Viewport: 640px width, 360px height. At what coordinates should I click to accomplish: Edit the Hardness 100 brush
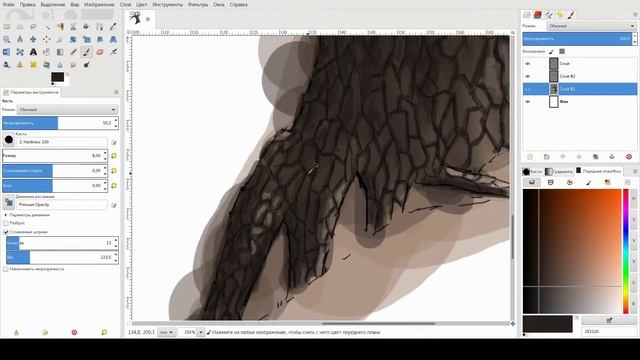114,142
